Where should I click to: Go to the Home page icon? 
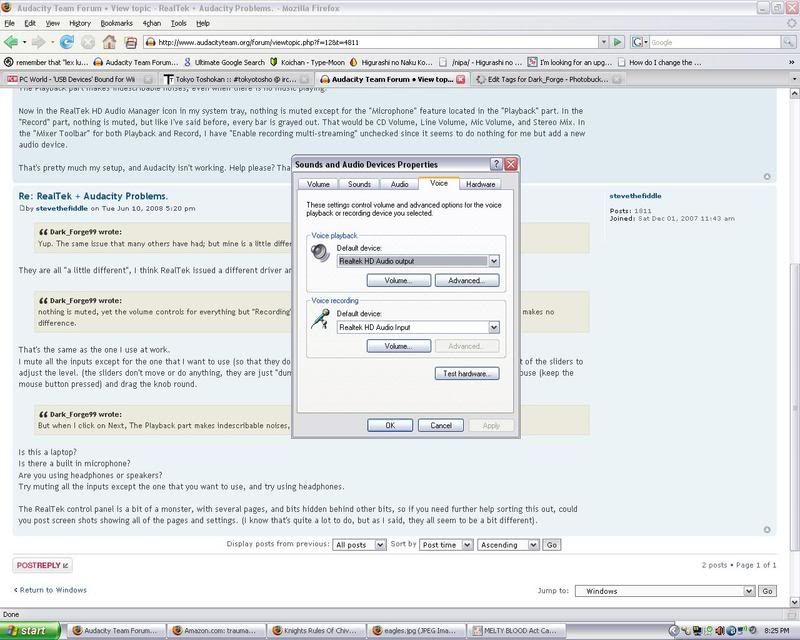[x=107, y=42]
